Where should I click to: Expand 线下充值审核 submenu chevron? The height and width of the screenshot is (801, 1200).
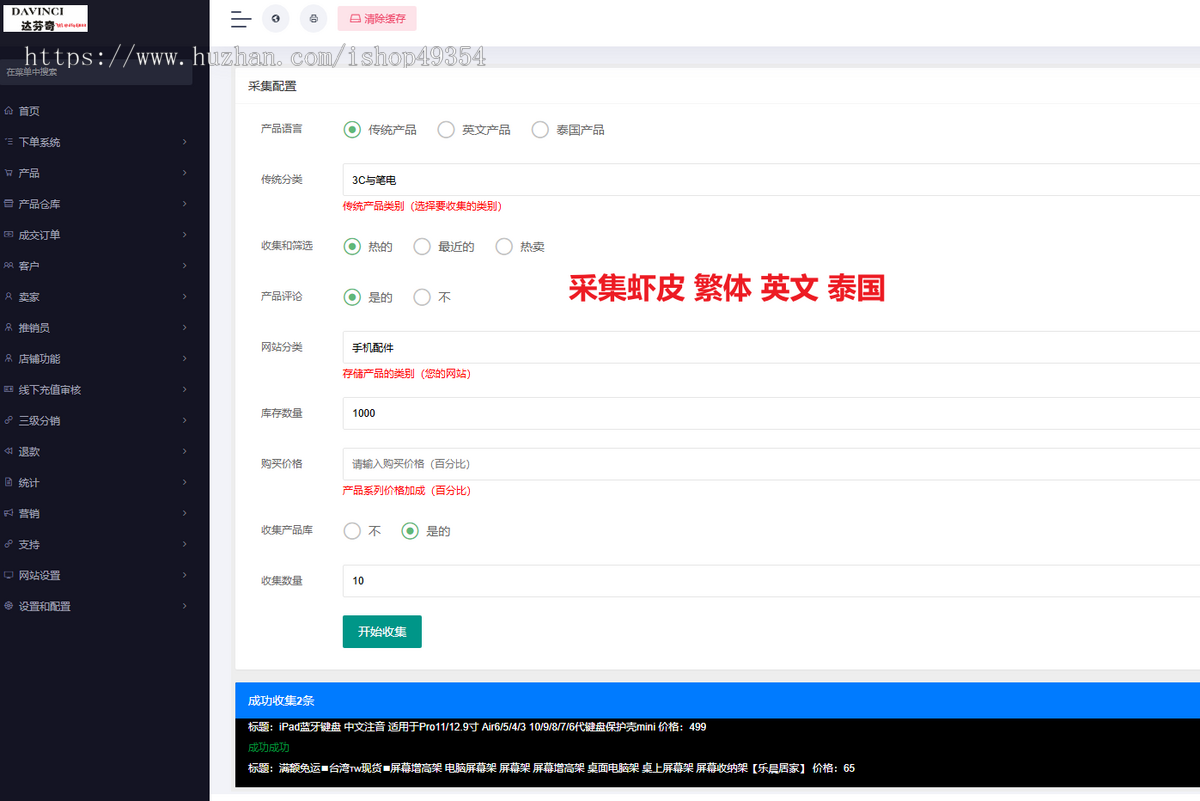pos(185,389)
